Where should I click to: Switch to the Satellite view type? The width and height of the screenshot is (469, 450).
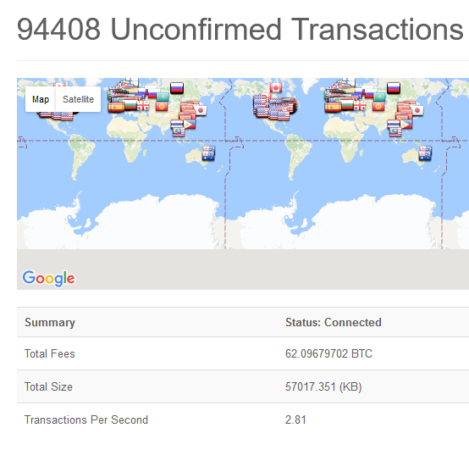pyautogui.click(x=78, y=99)
